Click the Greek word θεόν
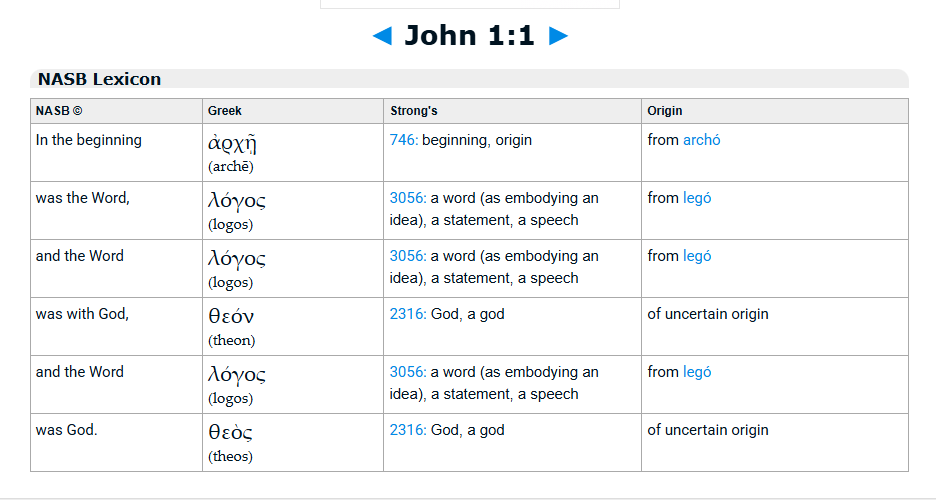This screenshot has width=936, height=500. pyautogui.click(x=231, y=317)
